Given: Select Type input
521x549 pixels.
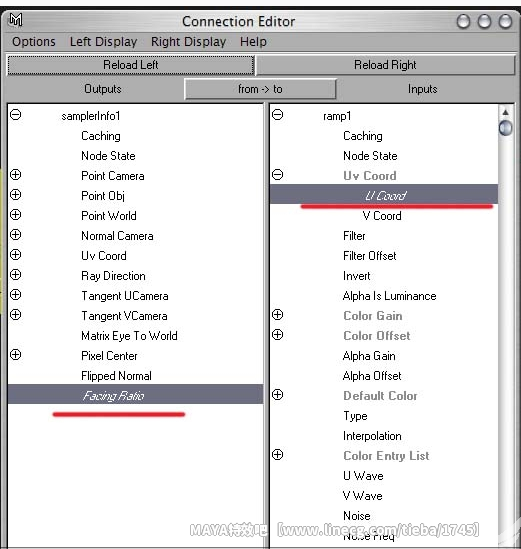Looking at the screenshot, I should click(355, 416).
